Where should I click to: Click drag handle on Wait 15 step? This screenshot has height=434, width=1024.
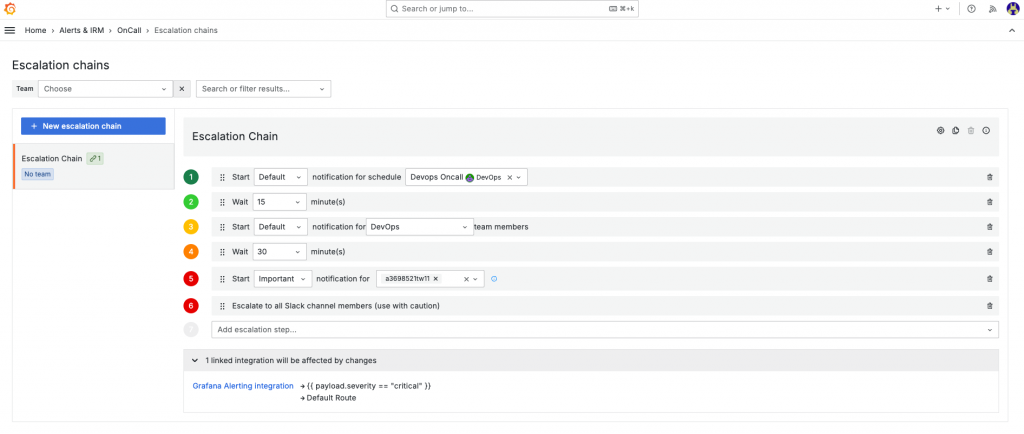(x=222, y=202)
